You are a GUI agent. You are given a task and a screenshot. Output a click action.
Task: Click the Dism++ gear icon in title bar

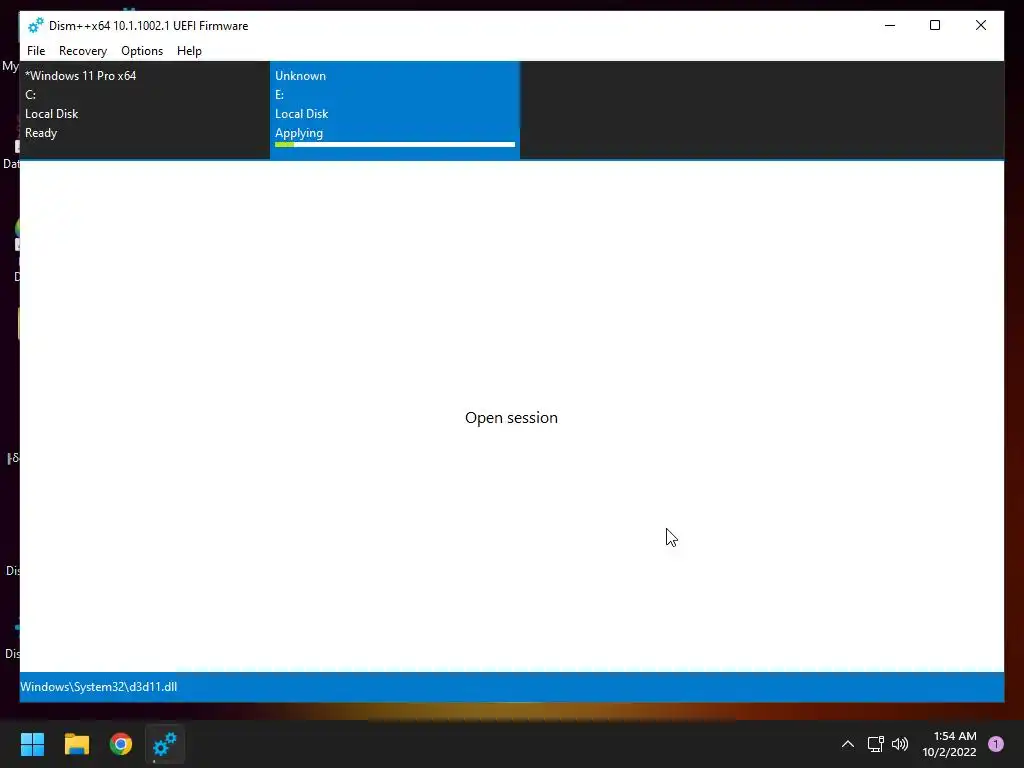tap(35, 25)
